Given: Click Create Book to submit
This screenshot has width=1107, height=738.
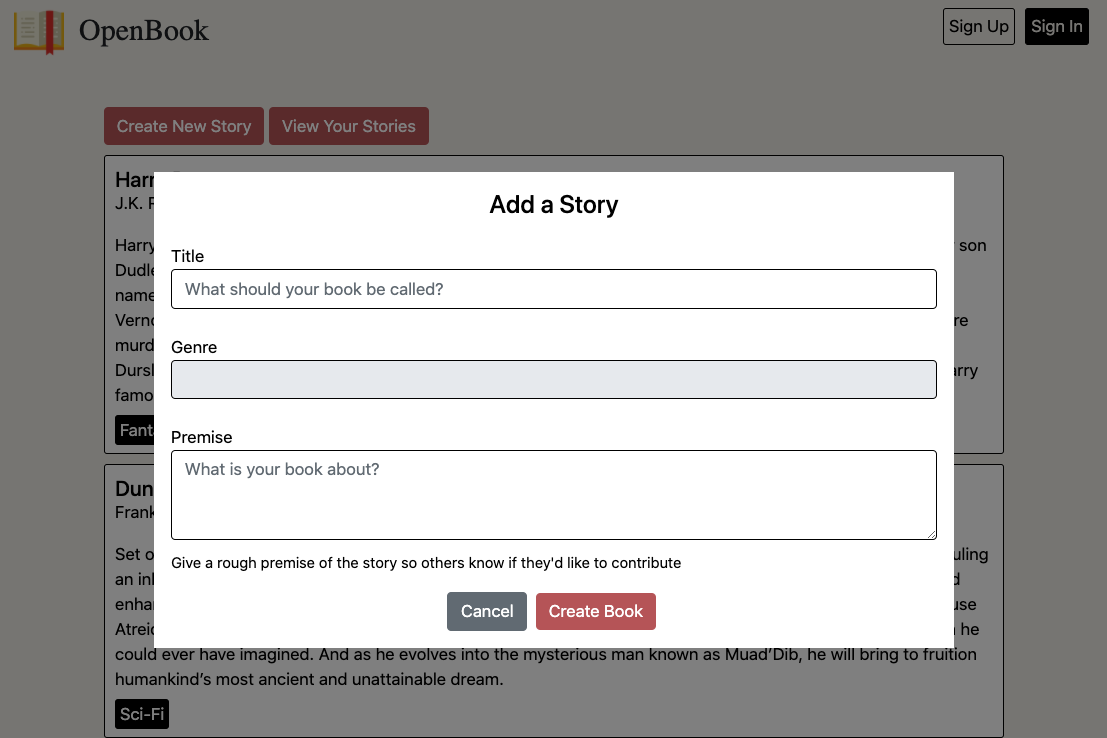Looking at the screenshot, I should 595,611.
